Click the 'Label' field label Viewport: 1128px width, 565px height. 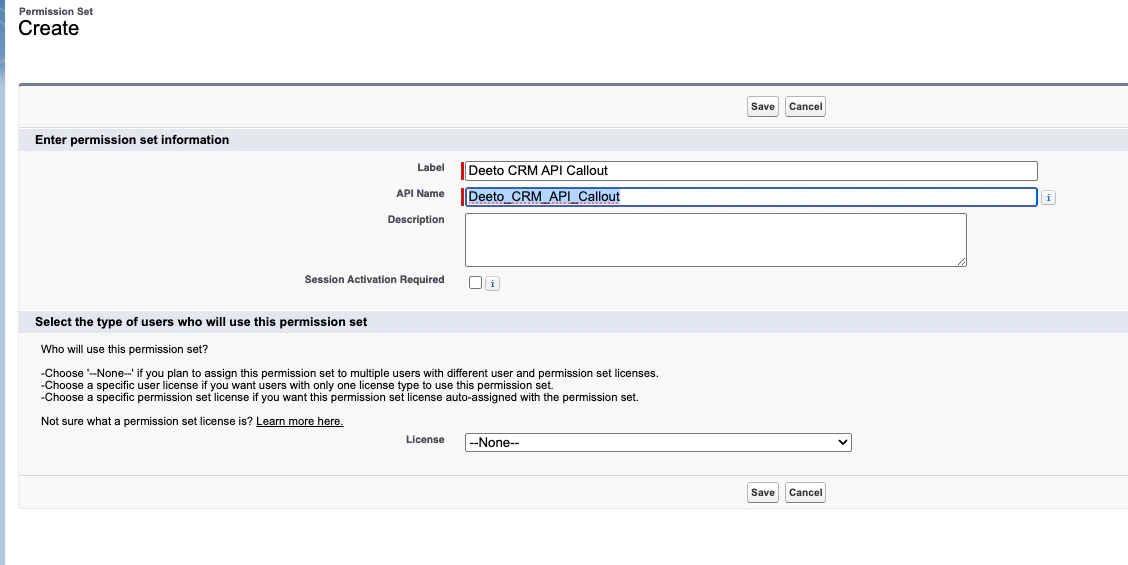click(x=431, y=168)
